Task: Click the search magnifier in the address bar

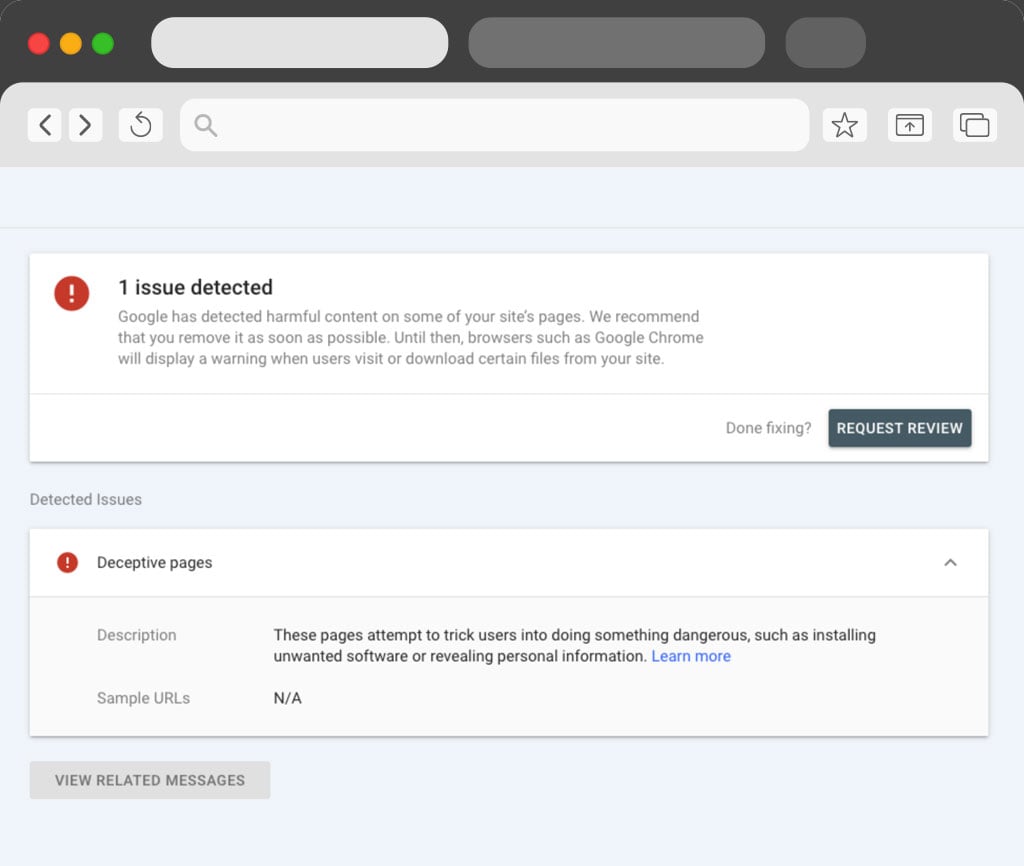Action: [205, 125]
